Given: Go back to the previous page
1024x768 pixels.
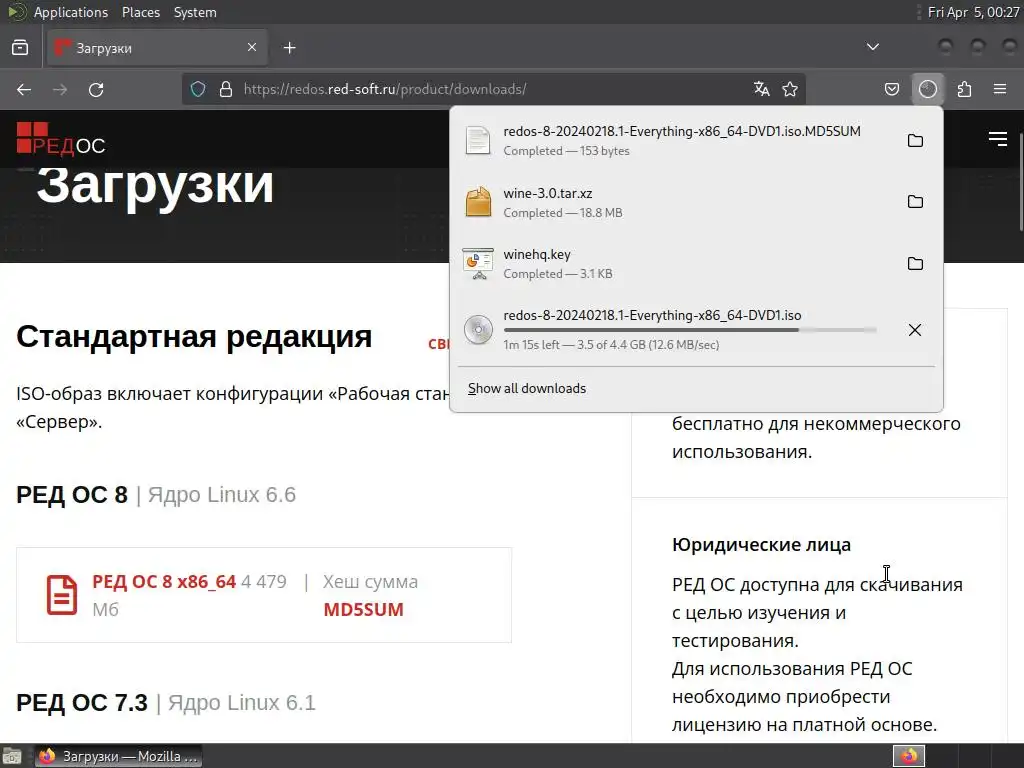Looking at the screenshot, I should click(x=24, y=89).
